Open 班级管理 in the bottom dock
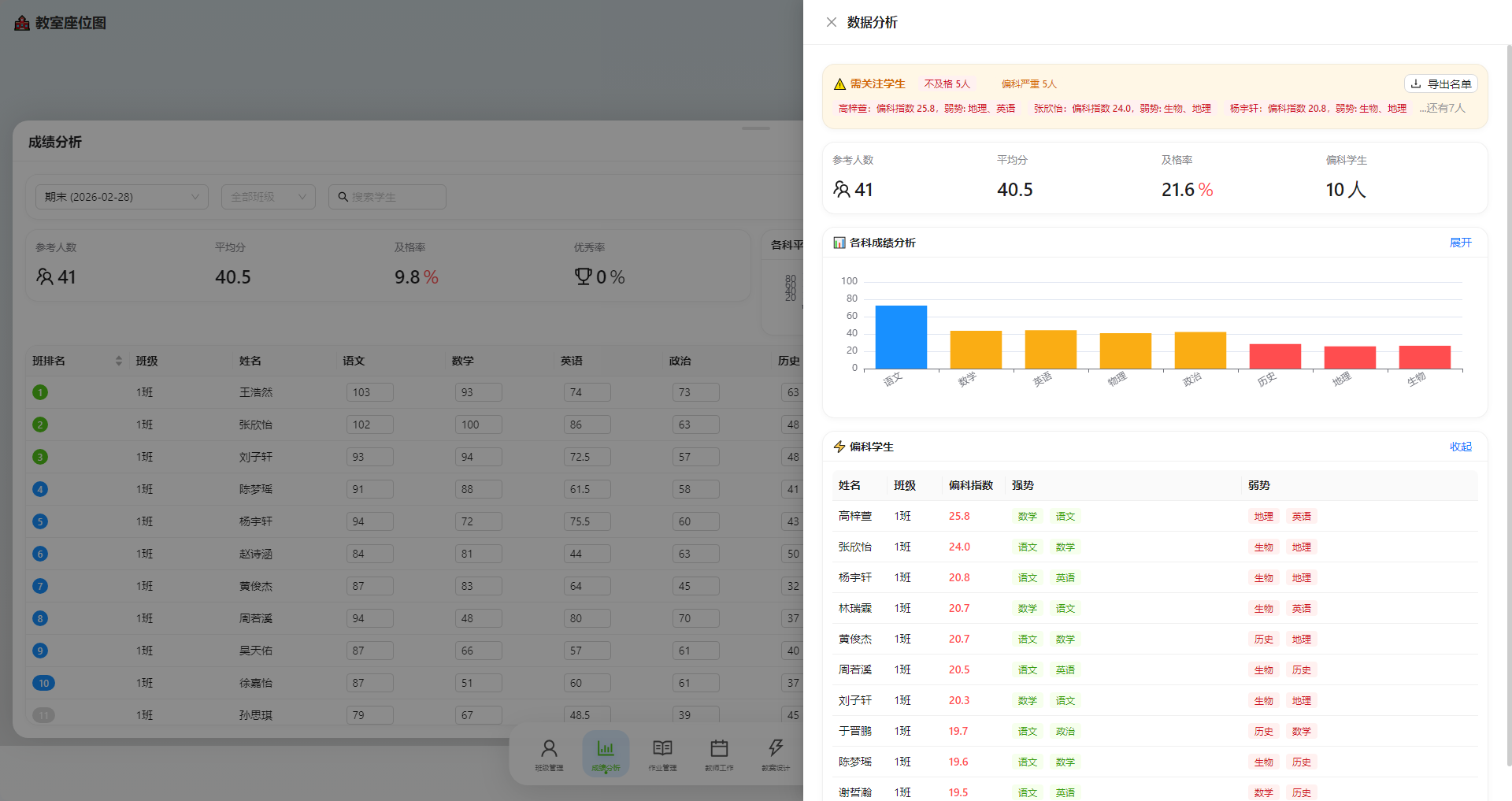Image resolution: width=1512 pixels, height=801 pixels. click(549, 754)
